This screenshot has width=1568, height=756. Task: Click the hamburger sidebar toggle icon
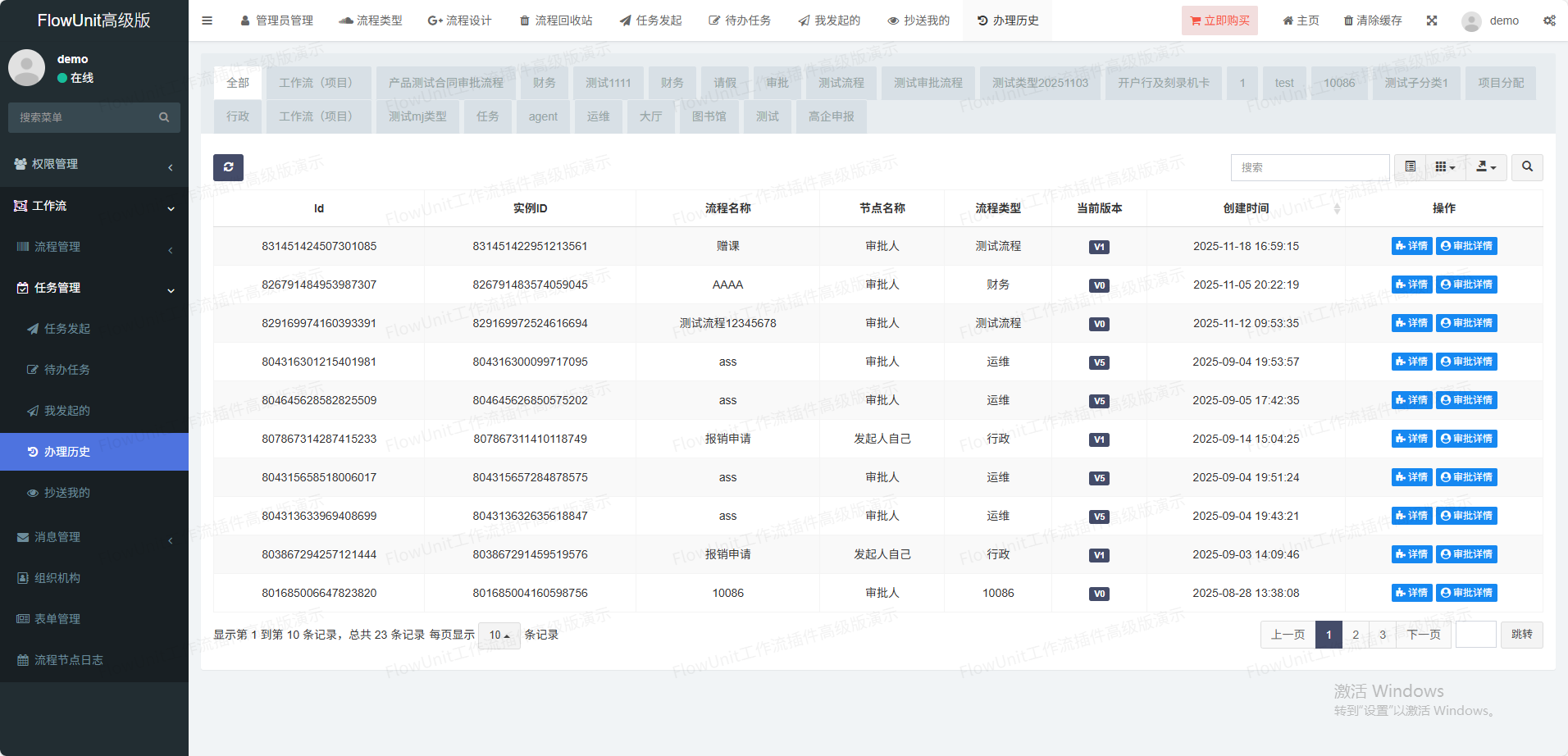tap(207, 20)
